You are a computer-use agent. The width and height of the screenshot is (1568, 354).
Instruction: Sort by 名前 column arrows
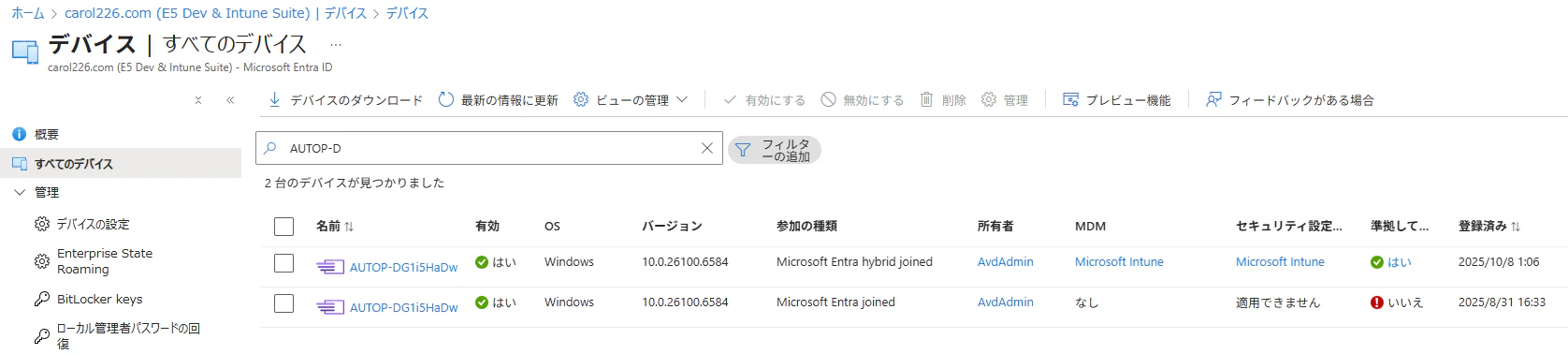pyautogui.click(x=349, y=227)
